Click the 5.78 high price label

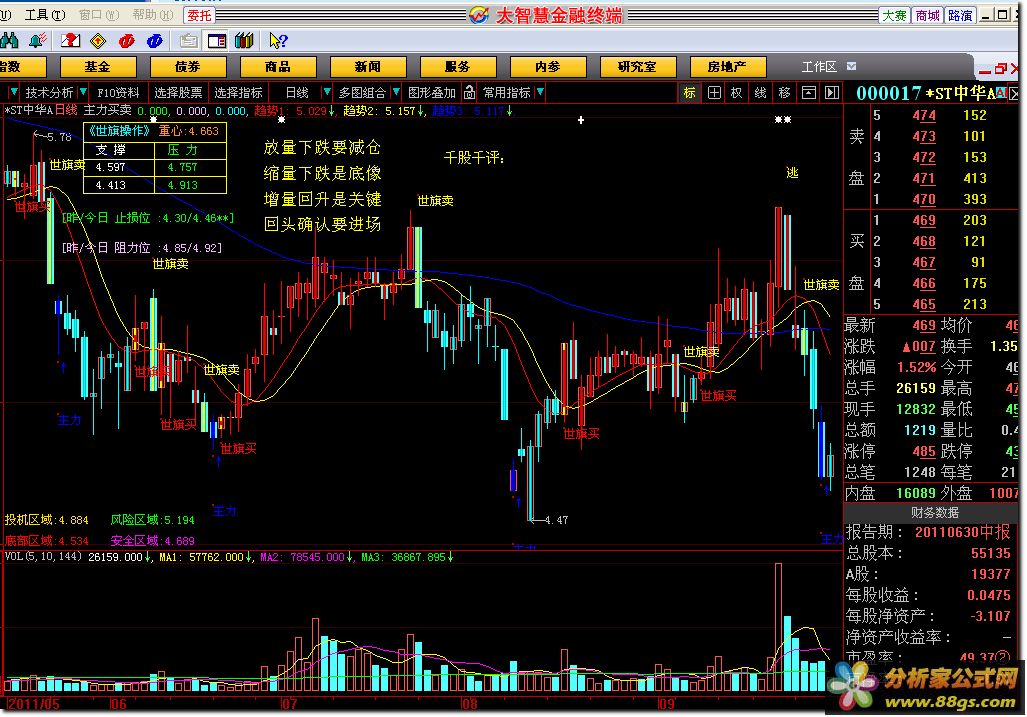pos(59,137)
